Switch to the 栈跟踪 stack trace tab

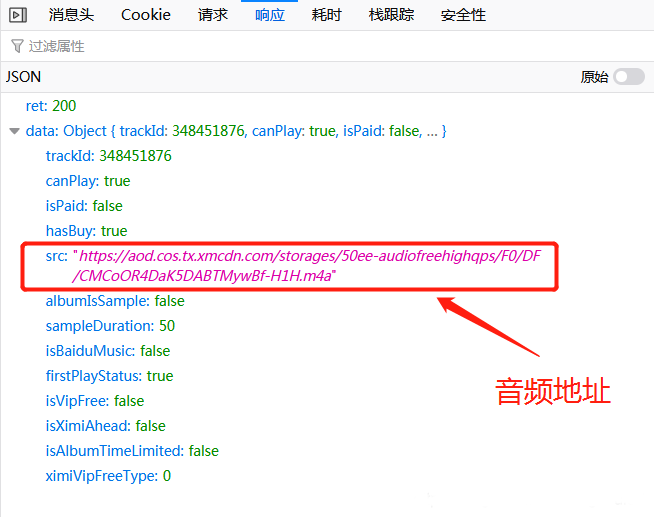[391, 14]
